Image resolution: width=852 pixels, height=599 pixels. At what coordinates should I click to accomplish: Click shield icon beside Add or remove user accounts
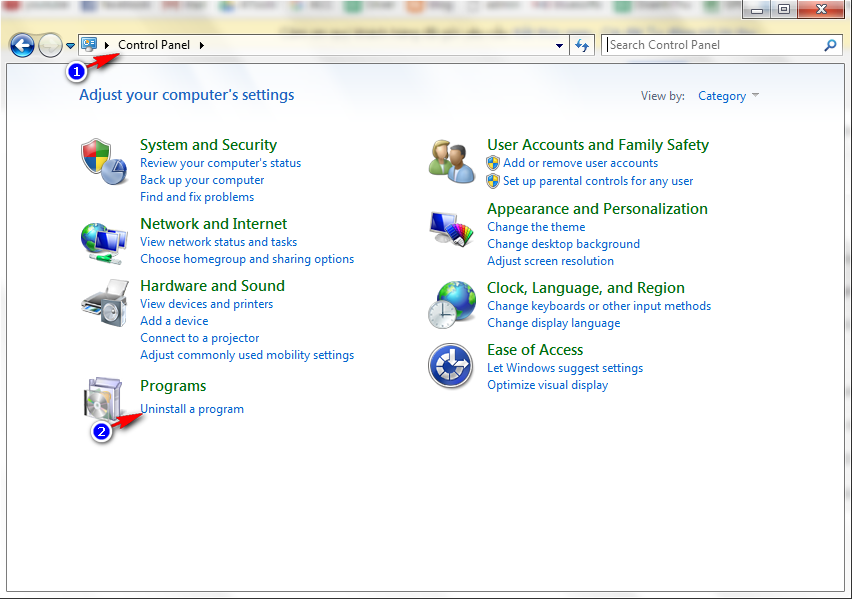493,163
